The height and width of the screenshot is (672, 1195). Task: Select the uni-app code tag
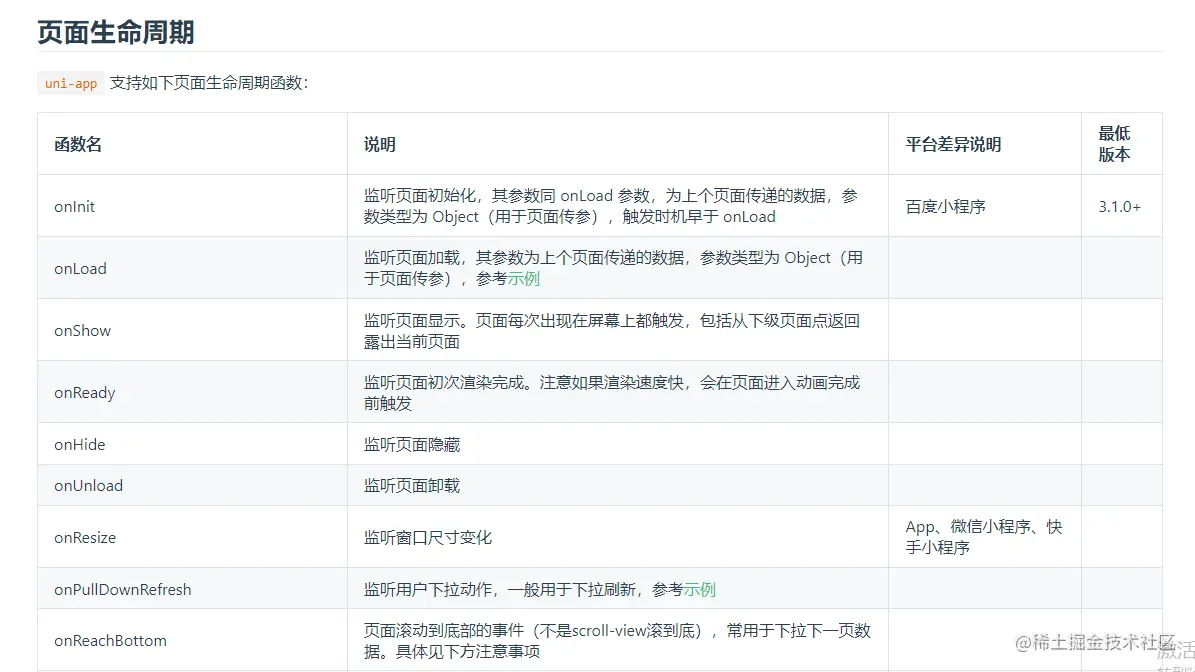click(x=71, y=83)
